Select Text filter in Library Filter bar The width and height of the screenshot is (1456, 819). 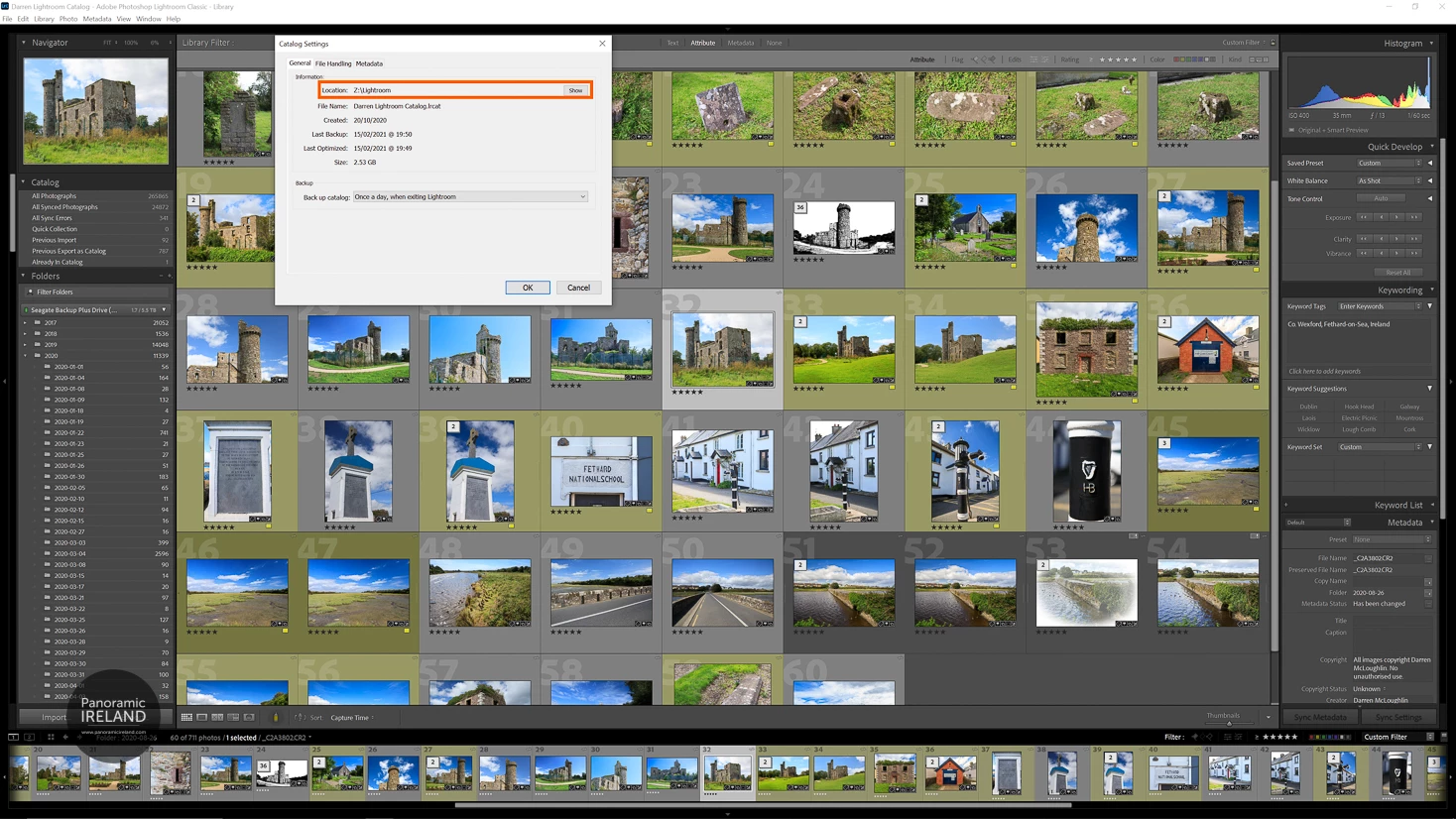click(672, 43)
